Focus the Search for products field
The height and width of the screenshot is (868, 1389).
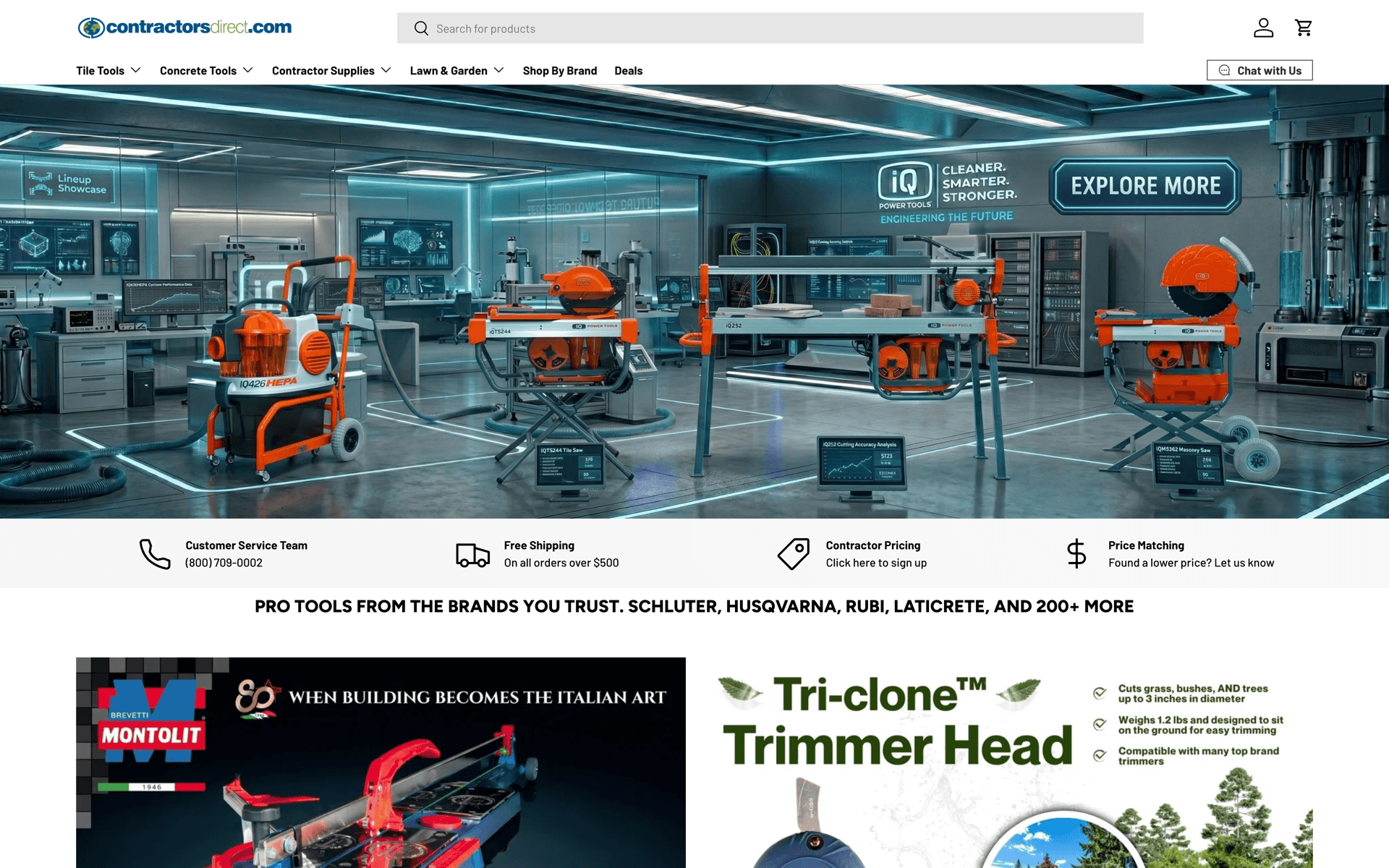click(770, 28)
